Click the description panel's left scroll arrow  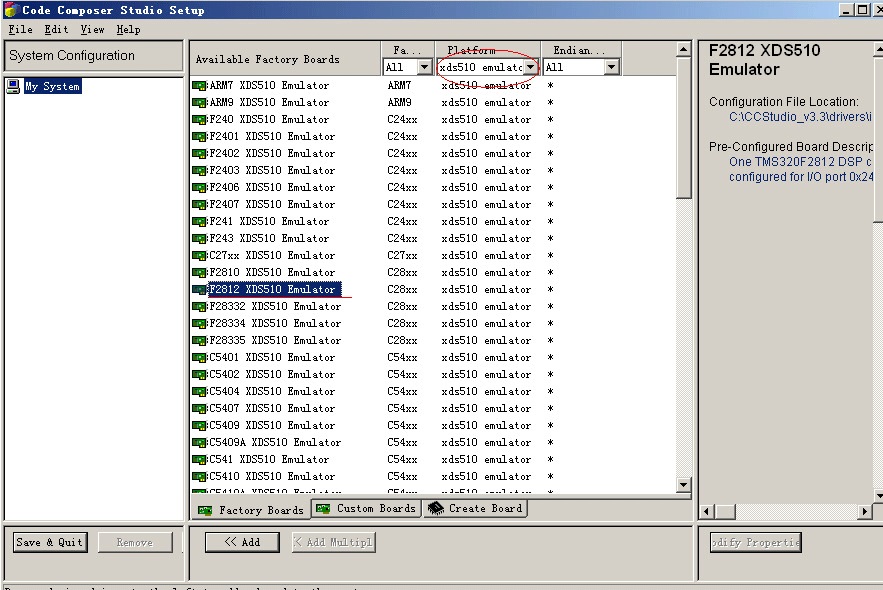pos(707,512)
